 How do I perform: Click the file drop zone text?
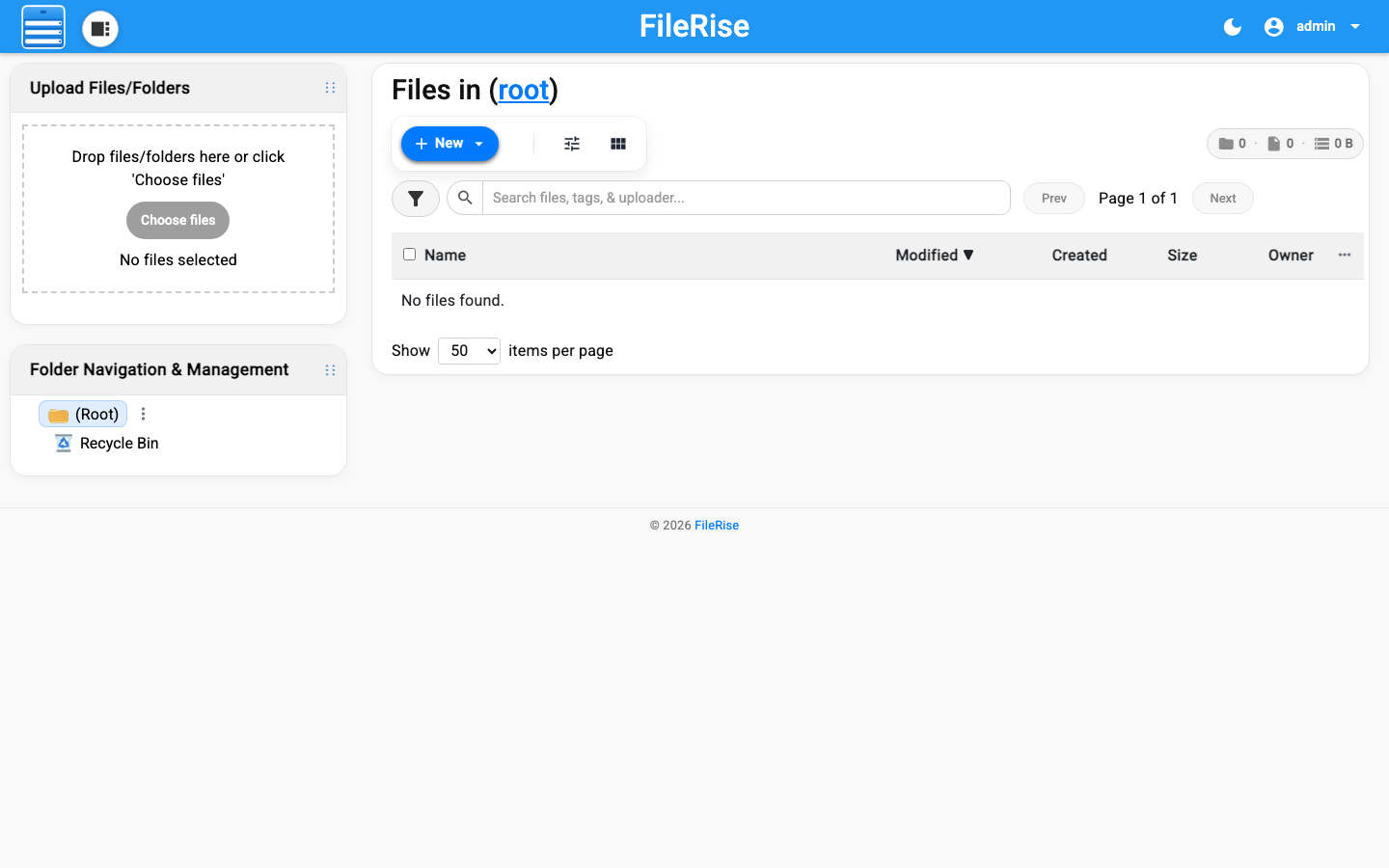click(x=178, y=168)
